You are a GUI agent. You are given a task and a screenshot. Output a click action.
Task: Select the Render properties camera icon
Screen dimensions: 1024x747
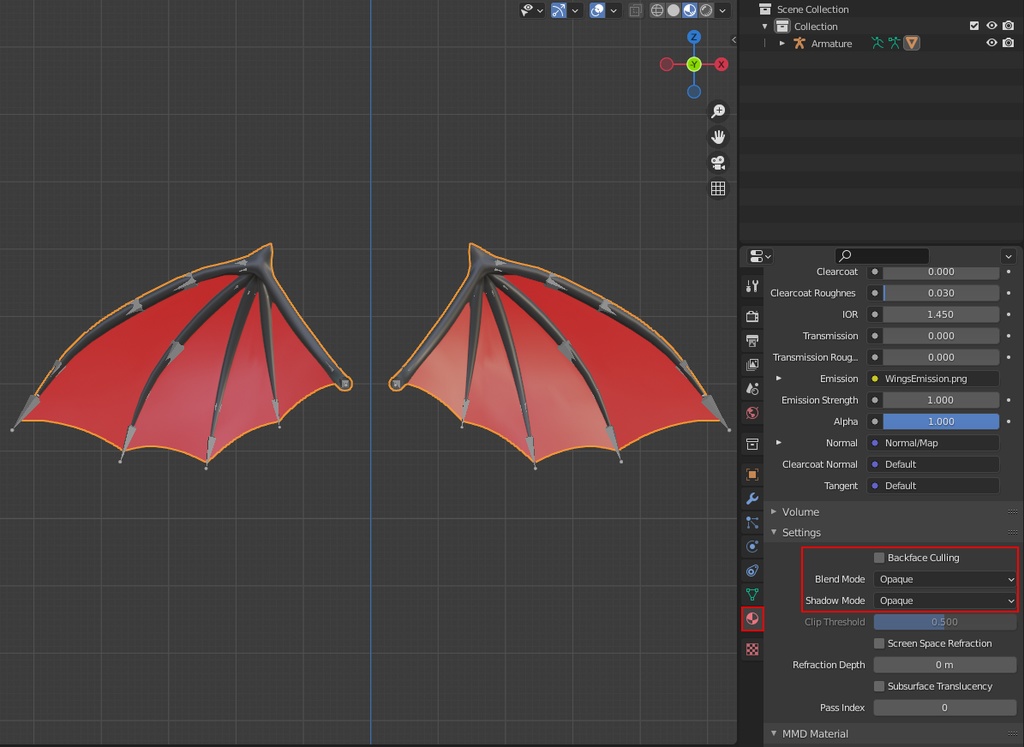752,315
